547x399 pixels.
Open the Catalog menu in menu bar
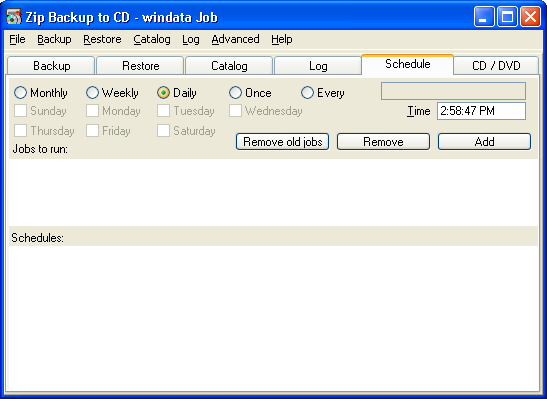coord(152,39)
